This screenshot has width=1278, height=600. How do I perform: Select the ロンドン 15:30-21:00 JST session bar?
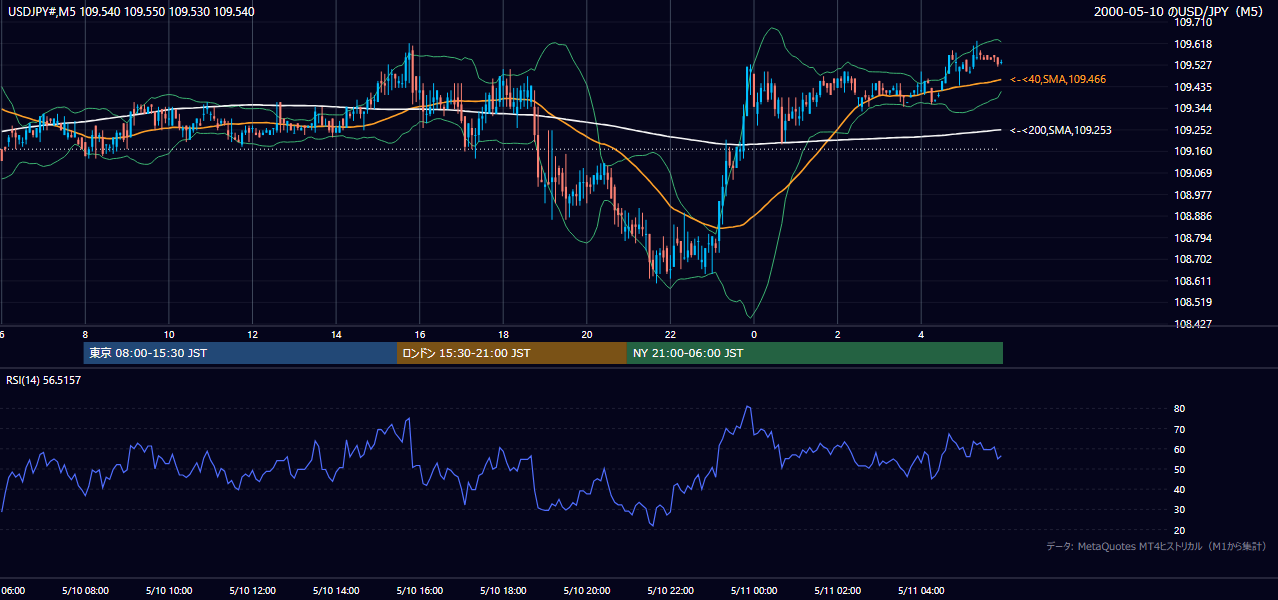point(512,353)
